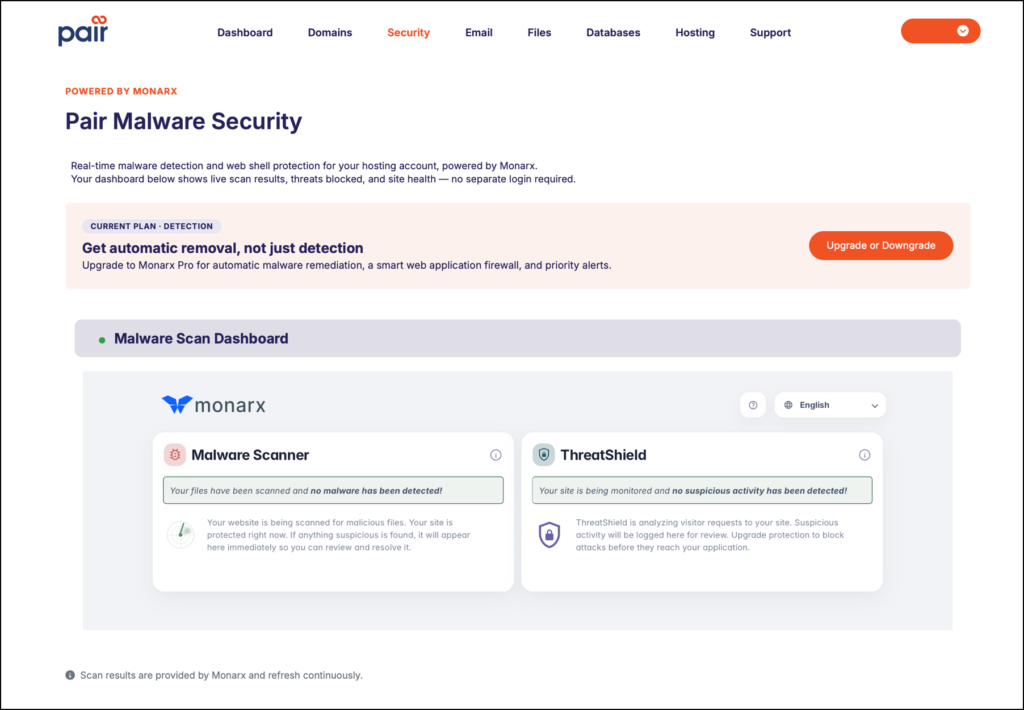The width and height of the screenshot is (1024, 710).
Task: Click the green status dot by Malware Scan Dashboard
Action: [102, 340]
